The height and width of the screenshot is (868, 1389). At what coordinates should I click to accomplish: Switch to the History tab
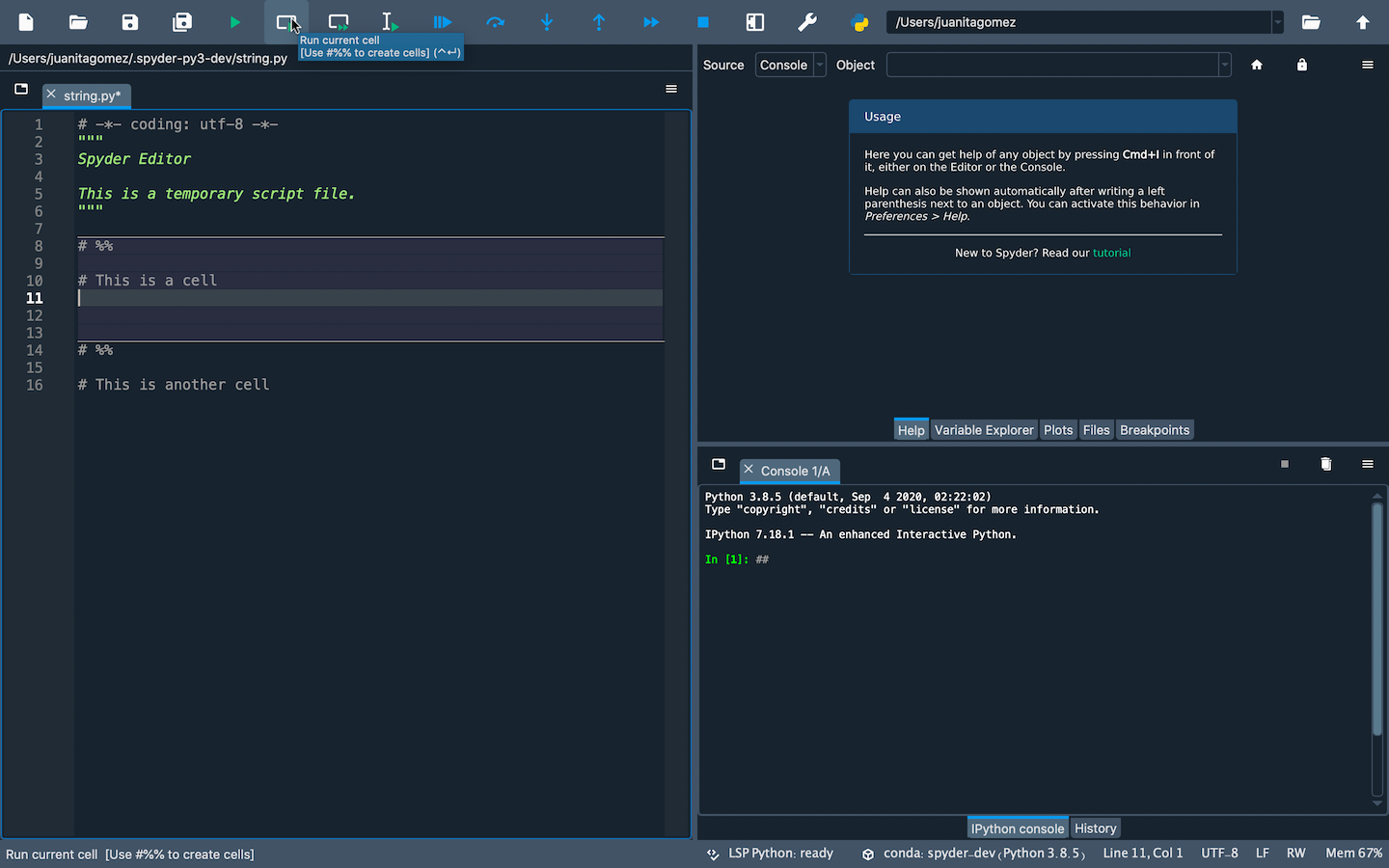(x=1095, y=828)
